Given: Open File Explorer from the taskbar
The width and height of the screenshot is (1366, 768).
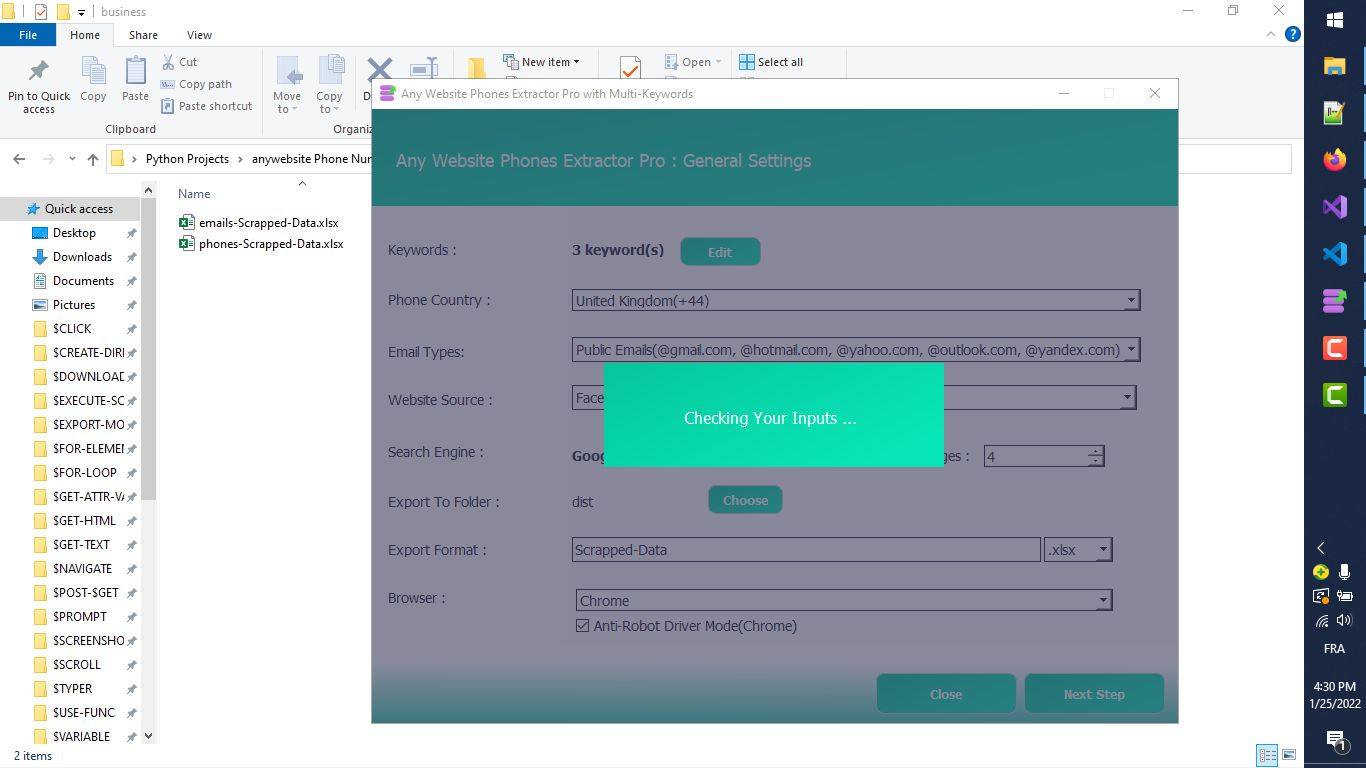Looking at the screenshot, I should click(1335, 67).
